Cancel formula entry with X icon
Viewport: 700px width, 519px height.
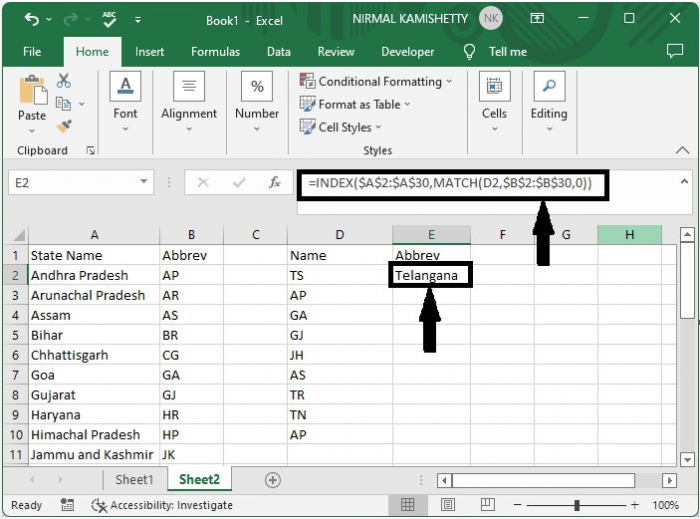click(x=203, y=182)
